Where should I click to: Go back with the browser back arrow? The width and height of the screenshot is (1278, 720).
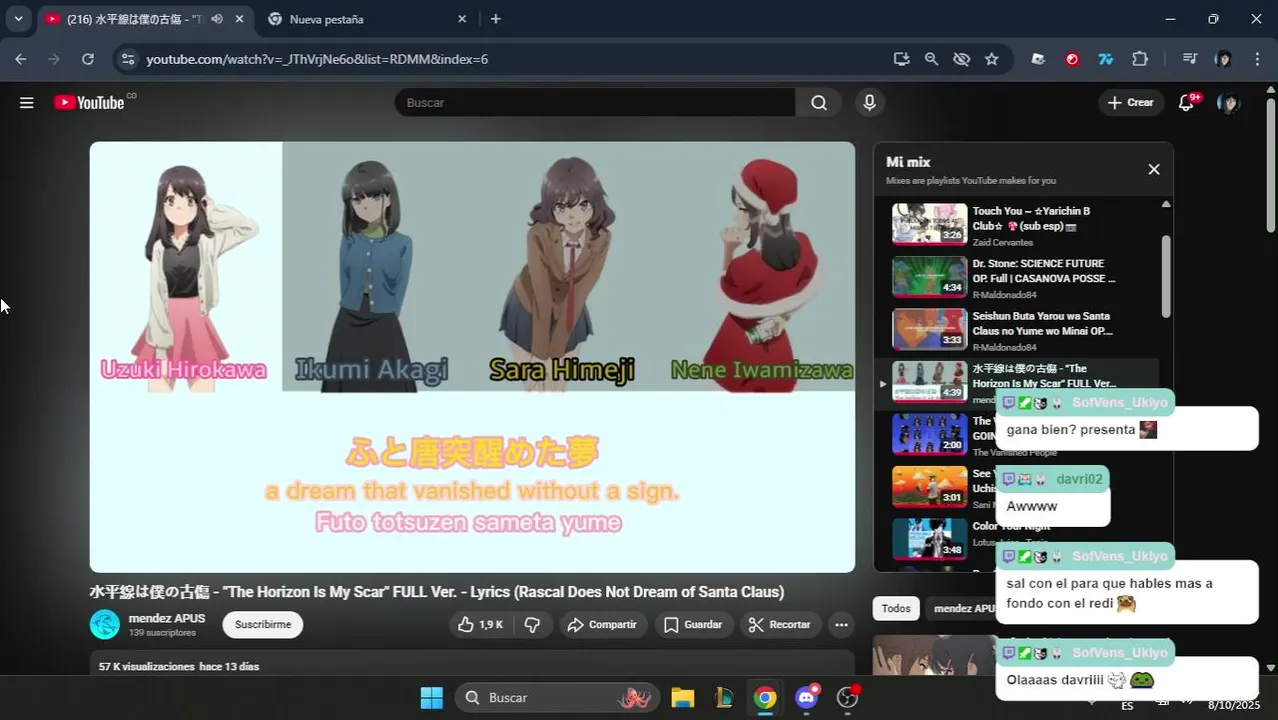[21, 59]
